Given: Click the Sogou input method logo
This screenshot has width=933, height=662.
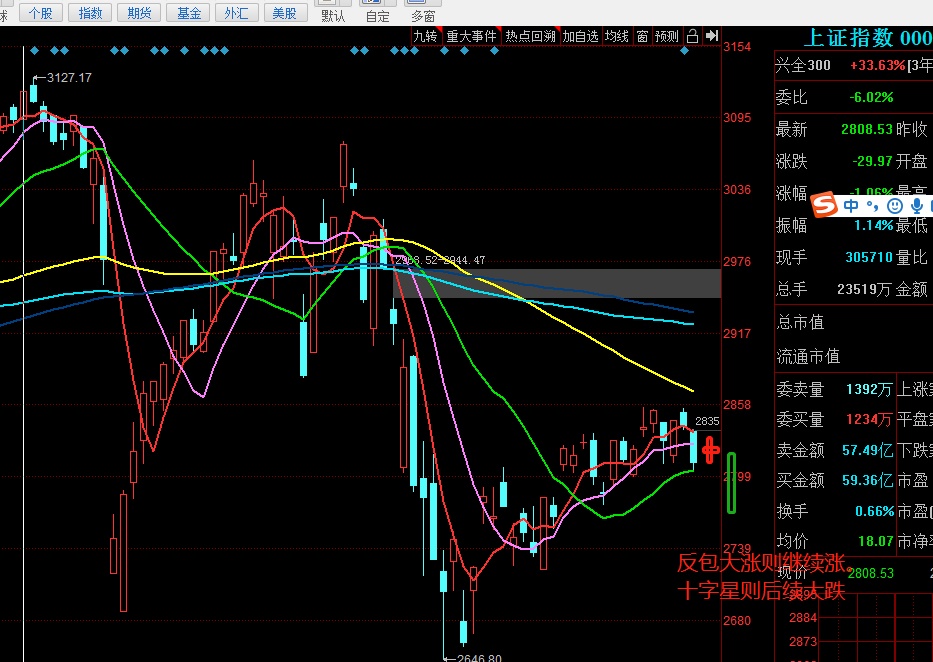Looking at the screenshot, I should click(825, 205).
